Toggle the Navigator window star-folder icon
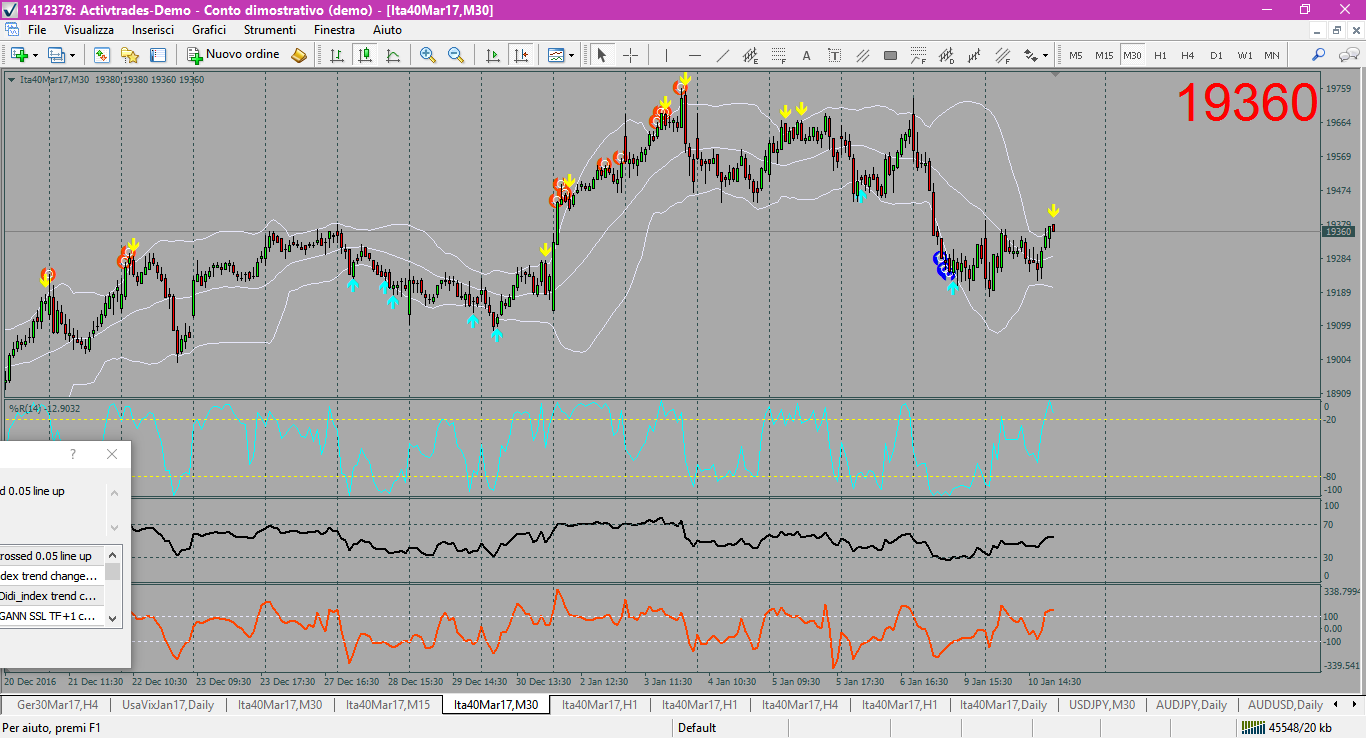1366x738 pixels. point(130,55)
